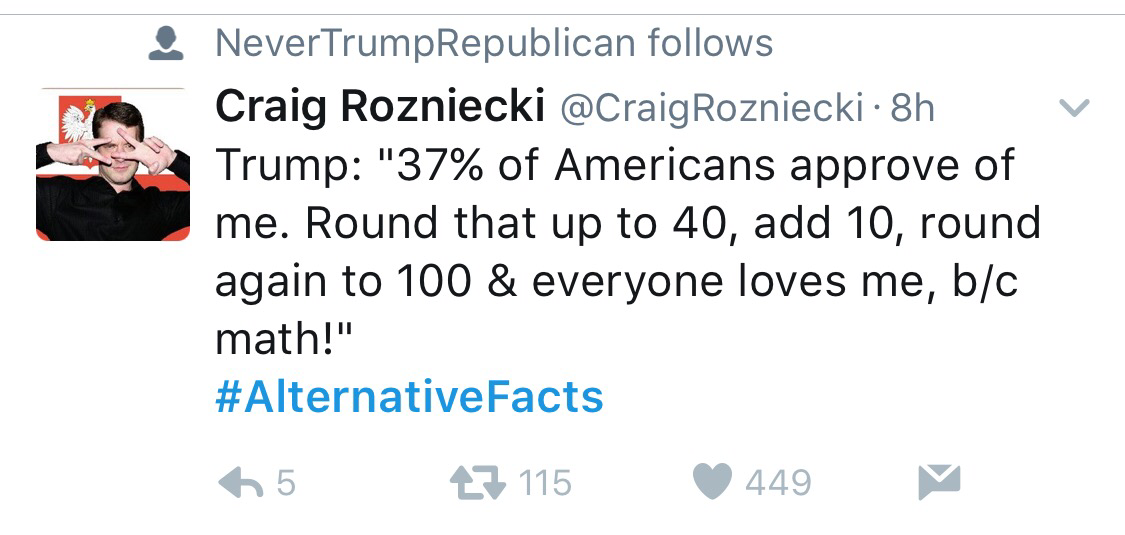Click the tweet's first line about 37% approval
The image size is (1125, 535).
point(614,165)
